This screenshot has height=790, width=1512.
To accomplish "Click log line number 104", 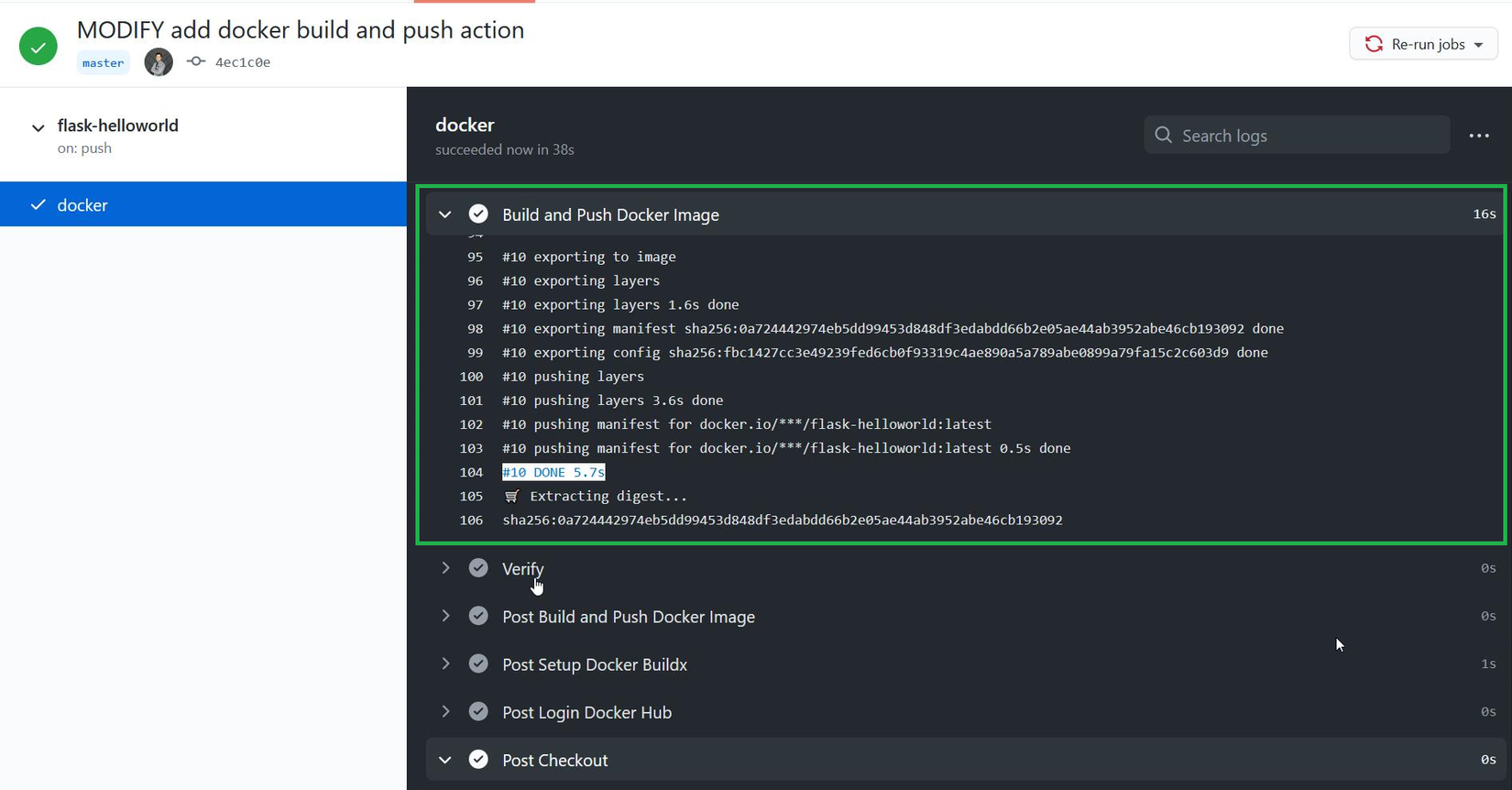I will pyautogui.click(x=471, y=472).
